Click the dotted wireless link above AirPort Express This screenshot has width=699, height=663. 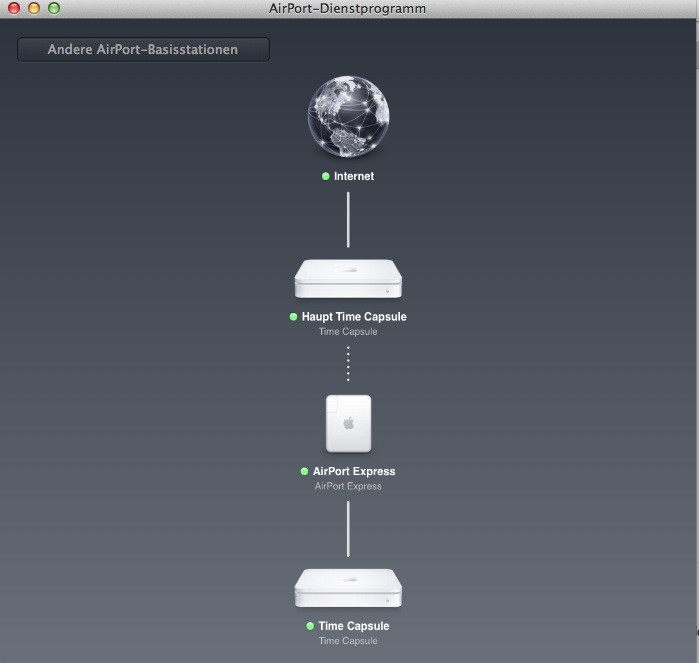[348, 364]
